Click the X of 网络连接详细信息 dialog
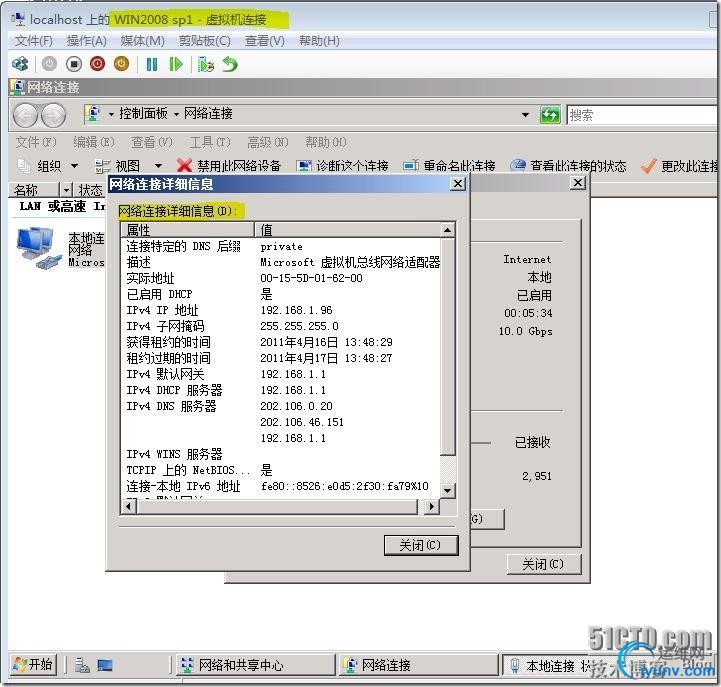721x687 pixels. [458, 184]
